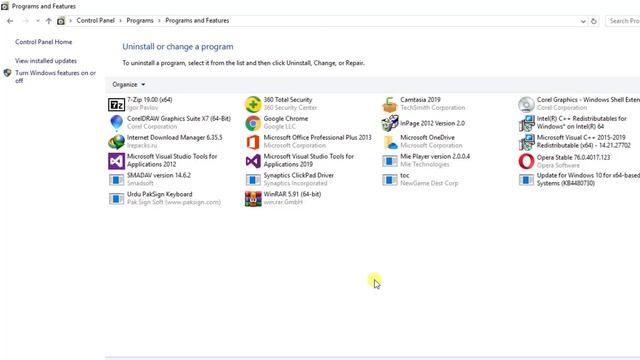The height and width of the screenshot is (360, 640).
Task: Select Internet Download Manager 6.35.5 text
Action: (175, 137)
